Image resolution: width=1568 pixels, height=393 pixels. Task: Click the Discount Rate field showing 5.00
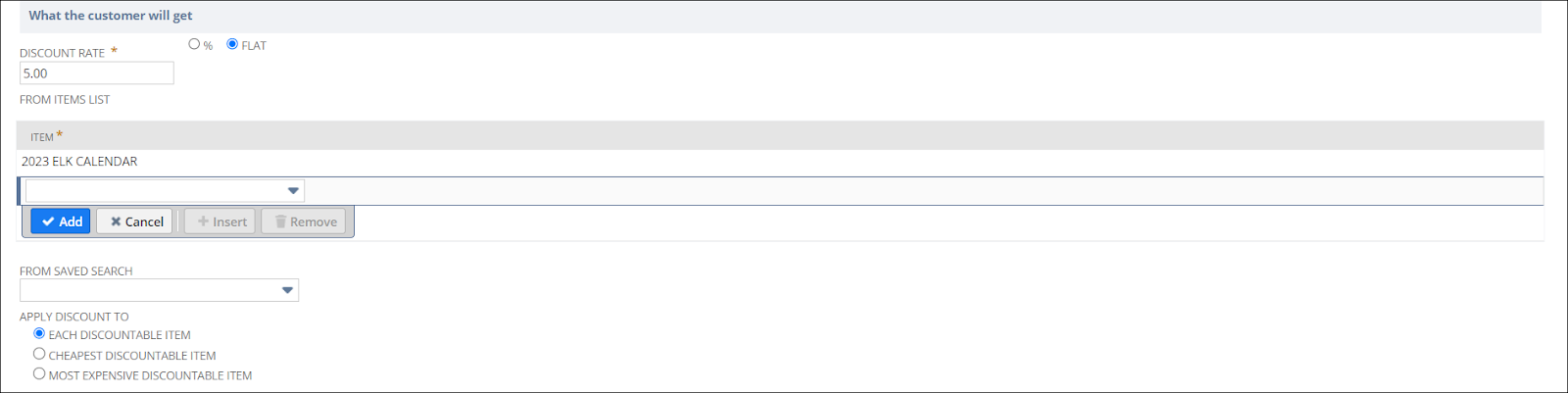pyautogui.click(x=96, y=74)
